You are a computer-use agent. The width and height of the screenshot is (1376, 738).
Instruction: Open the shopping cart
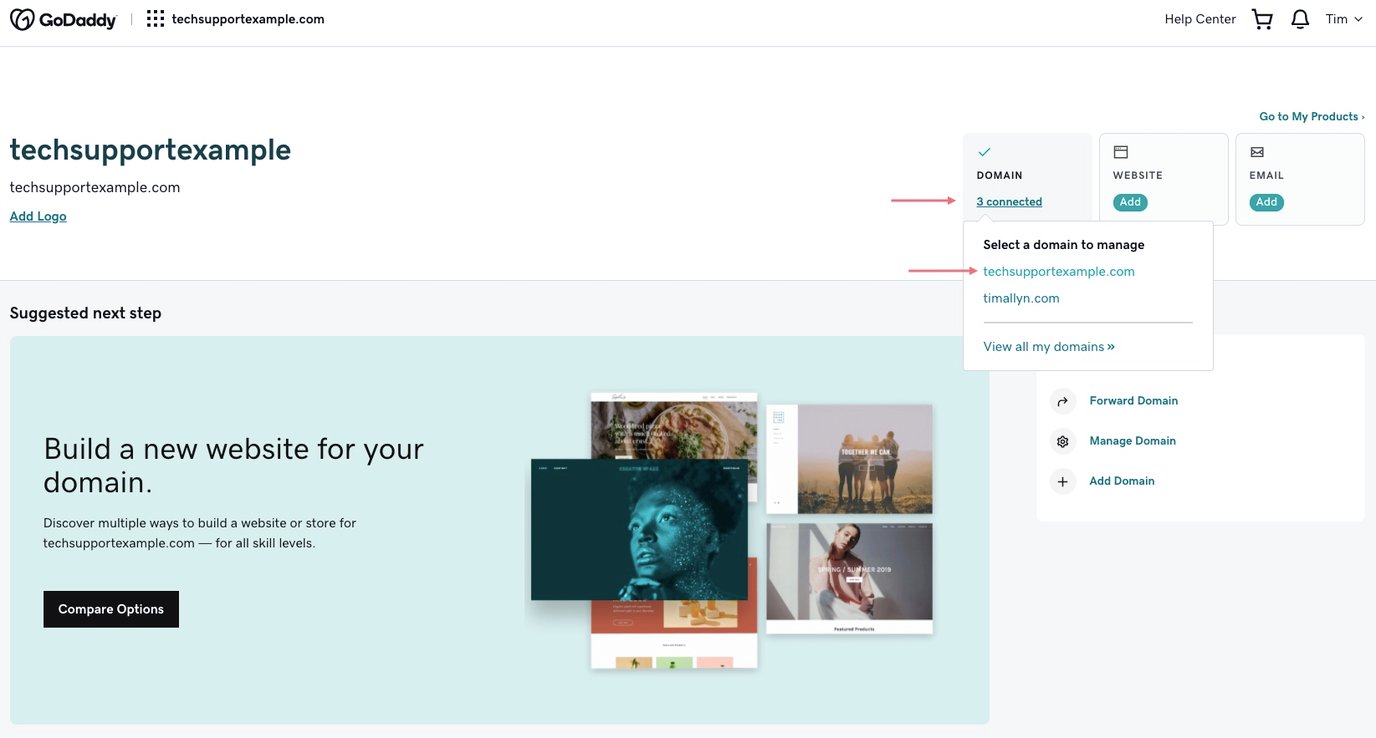pos(1262,19)
